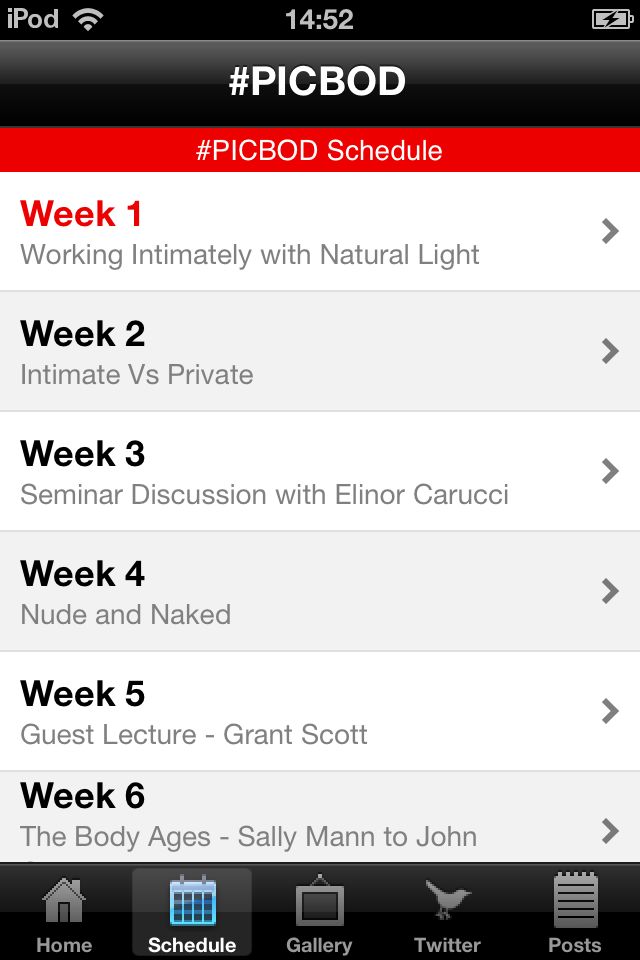Click the red #PICBOD Schedule header
This screenshot has height=960, width=640.
(x=320, y=150)
